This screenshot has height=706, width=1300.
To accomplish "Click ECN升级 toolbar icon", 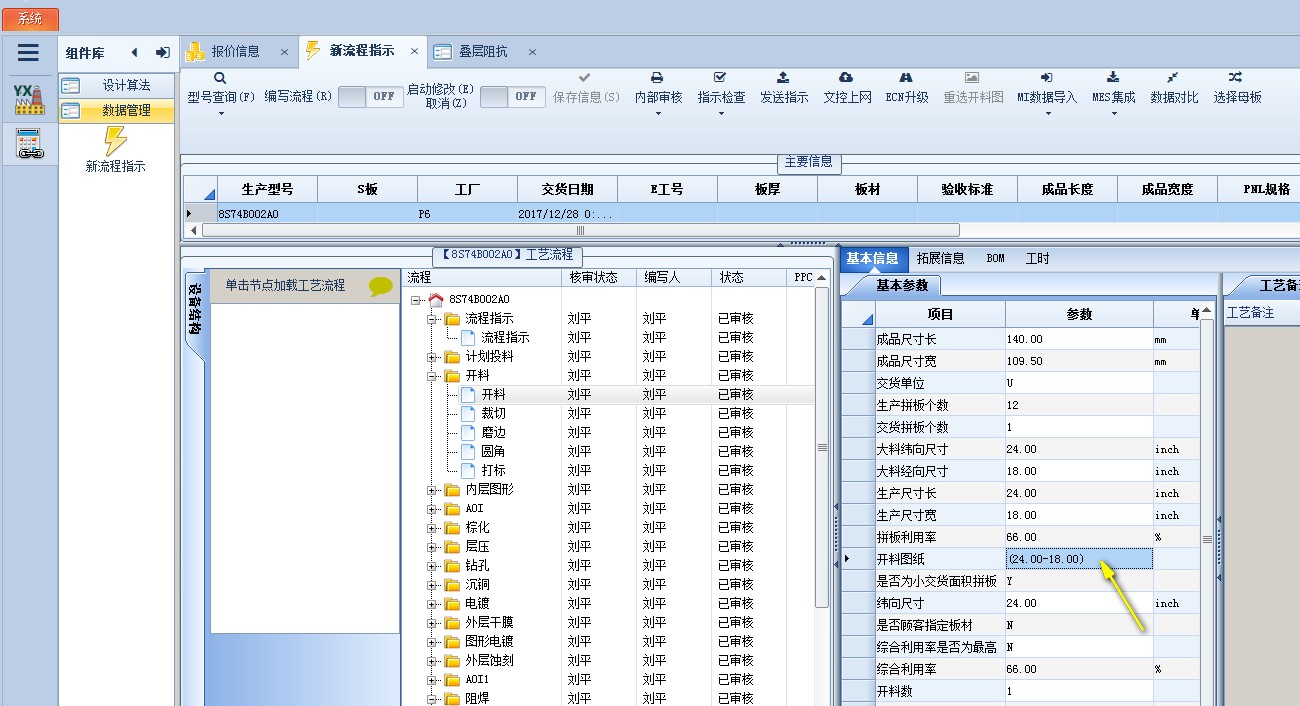I will (906, 78).
